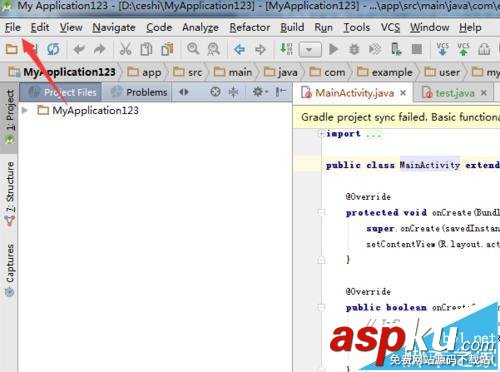Select MyApplication123 breadcrumb
Viewport: 500px width, 372px height.
(62, 72)
